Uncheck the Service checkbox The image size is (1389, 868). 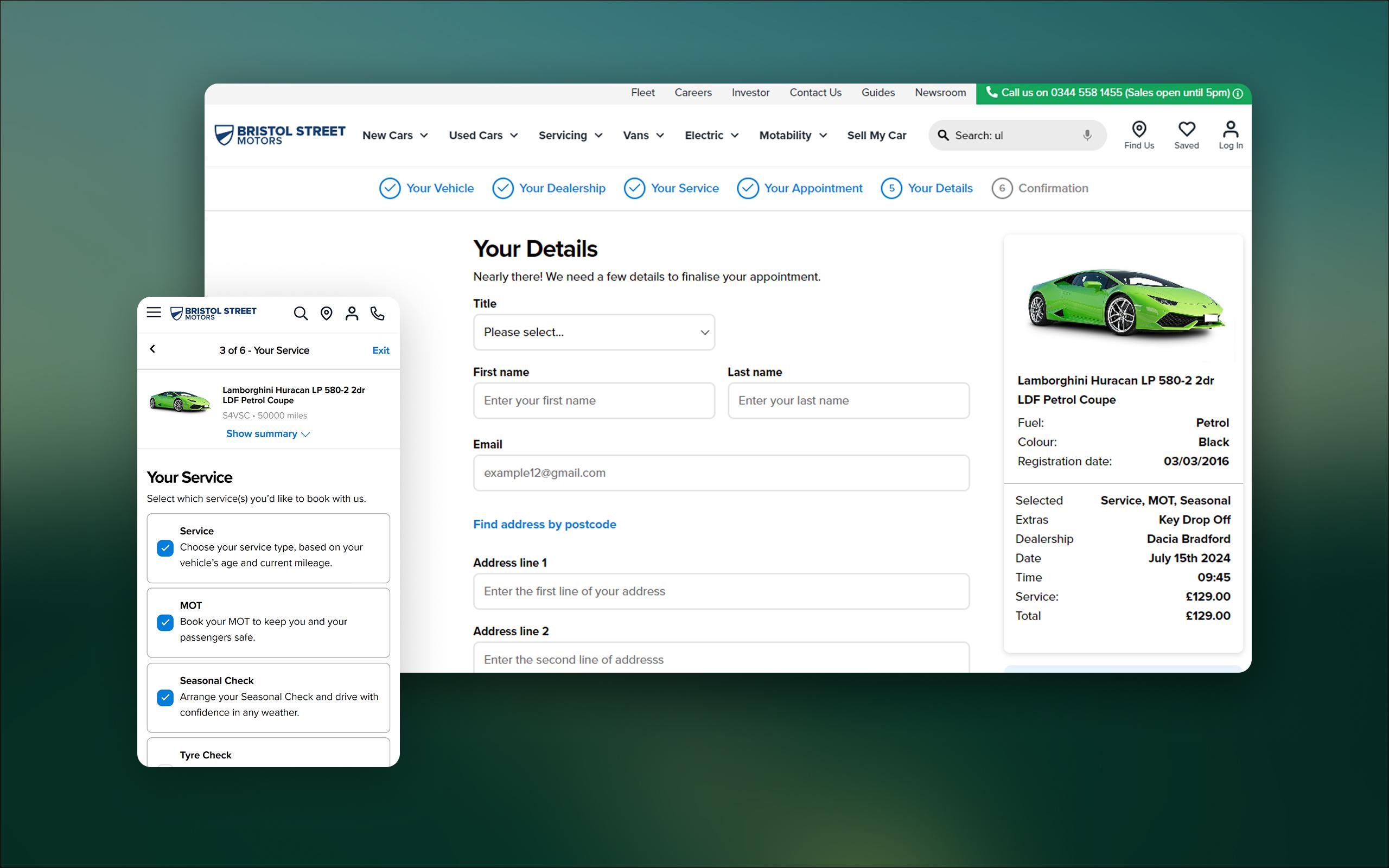[165, 548]
